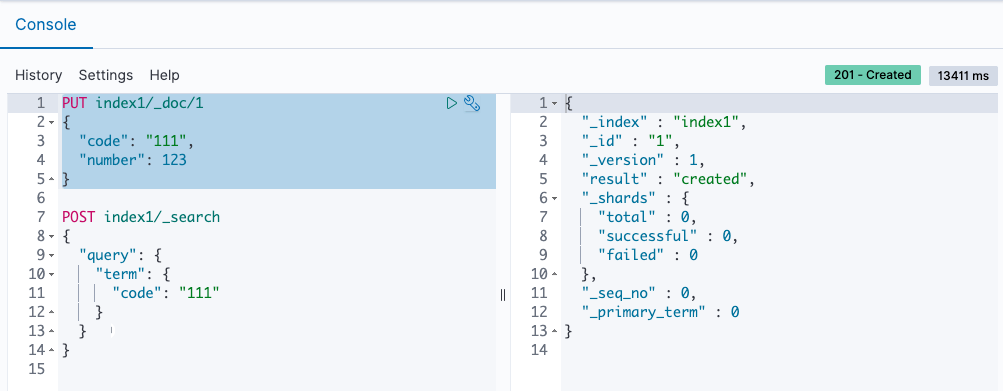The width and height of the screenshot is (1003, 391).
Task: Collapse response root object at line 1
Action: click(x=555, y=103)
